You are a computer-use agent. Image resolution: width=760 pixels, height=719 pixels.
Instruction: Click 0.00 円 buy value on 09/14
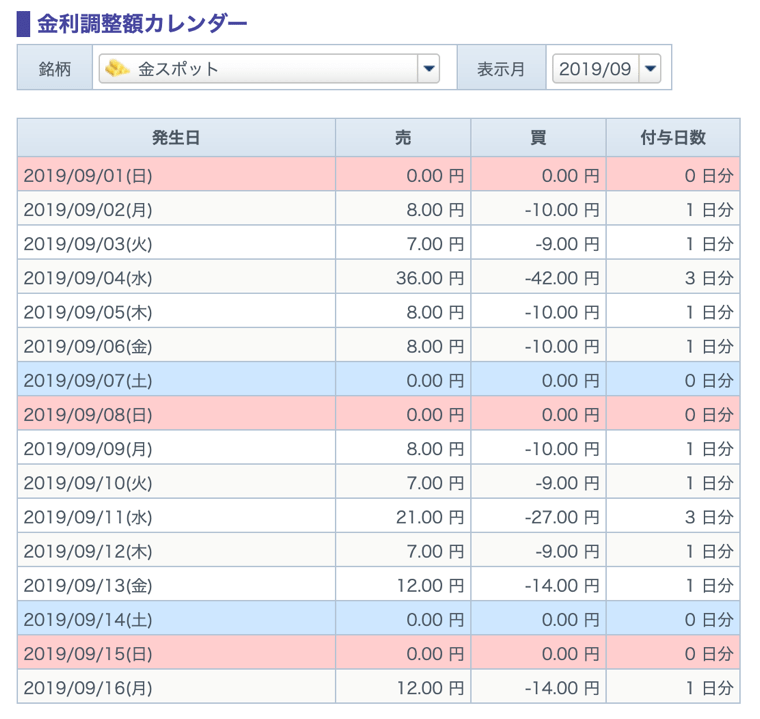point(570,620)
